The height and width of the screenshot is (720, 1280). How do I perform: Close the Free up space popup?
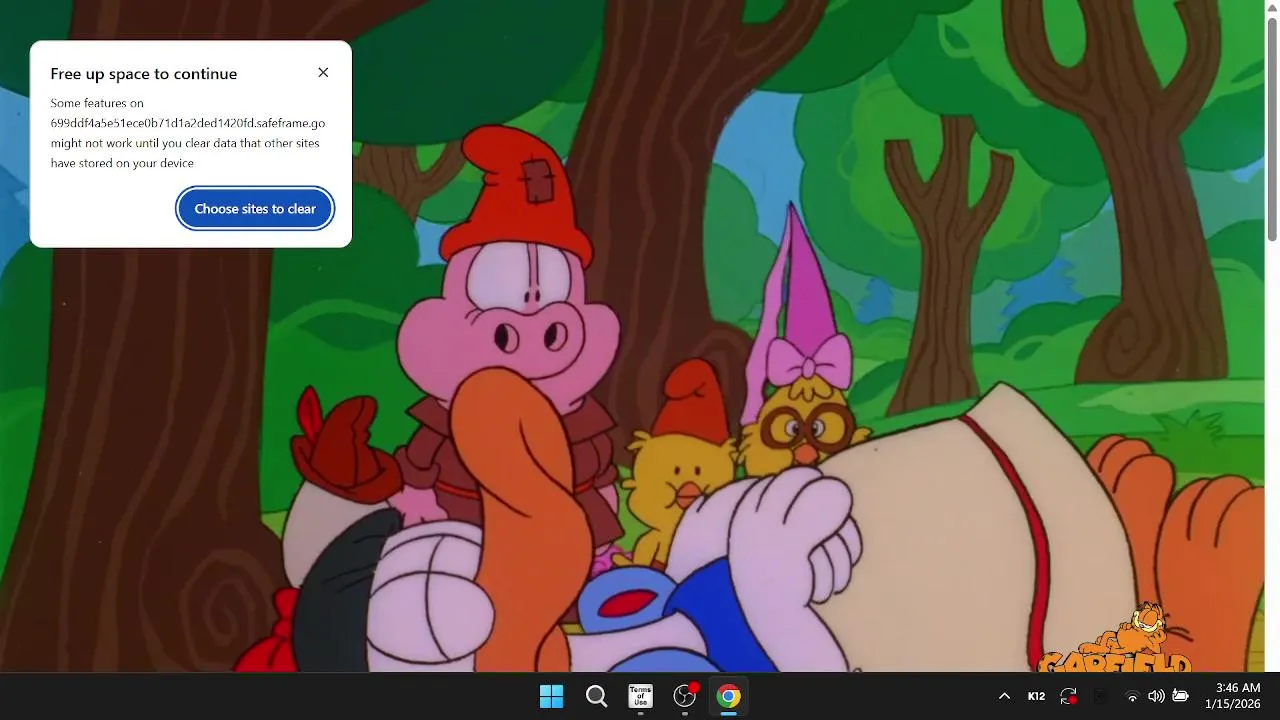tap(323, 73)
